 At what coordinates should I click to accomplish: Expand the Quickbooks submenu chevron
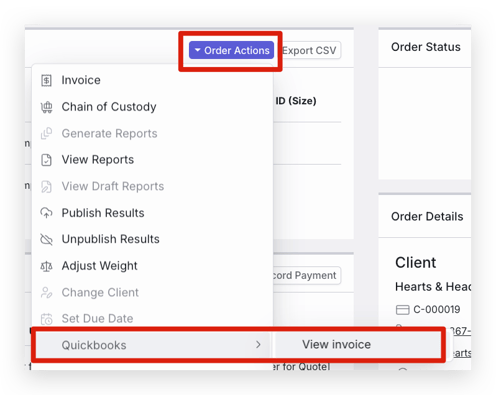click(x=258, y=345)
